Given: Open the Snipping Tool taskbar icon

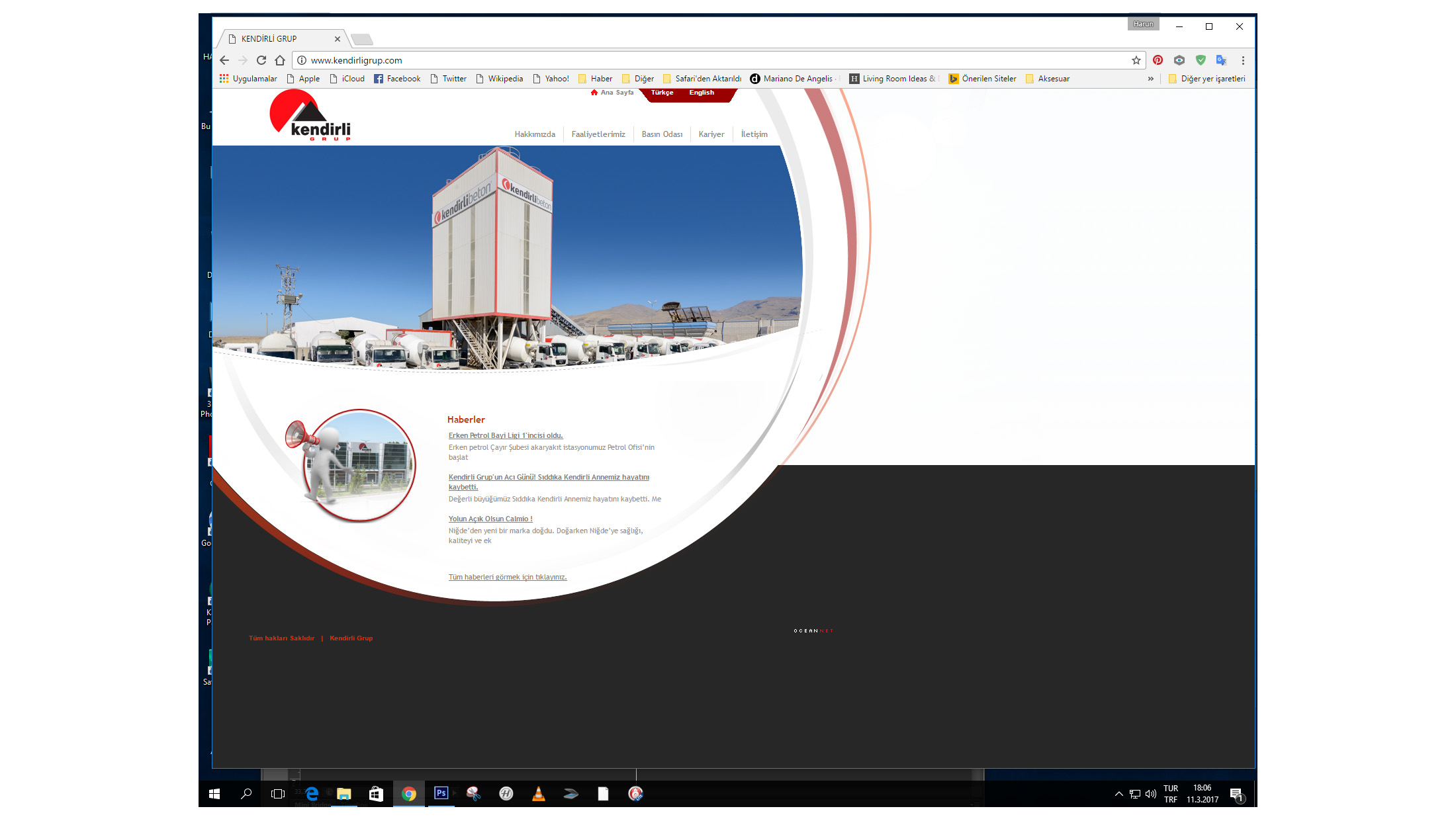Looking at the screenshot, I should [473, 794].
